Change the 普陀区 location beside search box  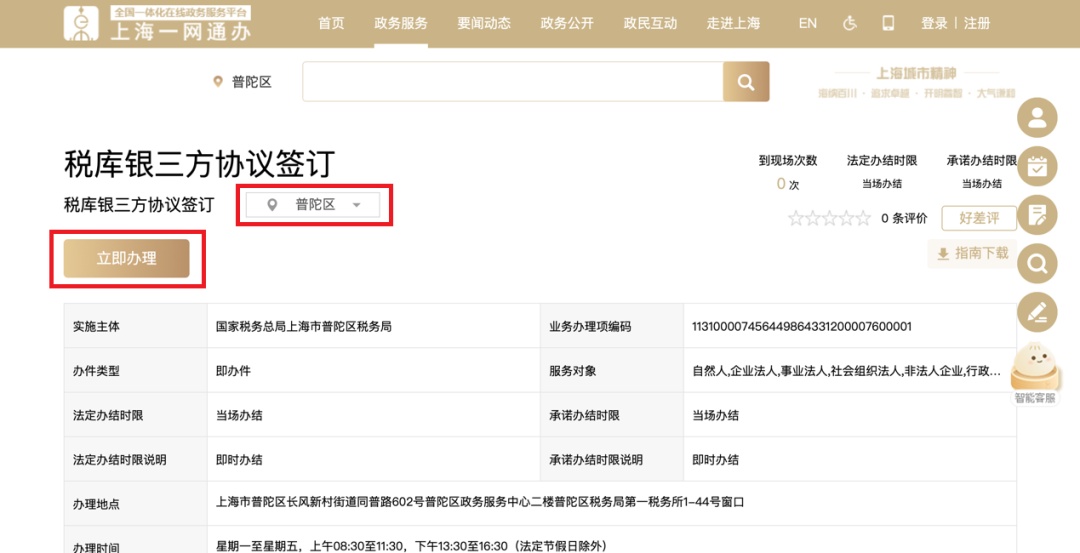(243, 82)
